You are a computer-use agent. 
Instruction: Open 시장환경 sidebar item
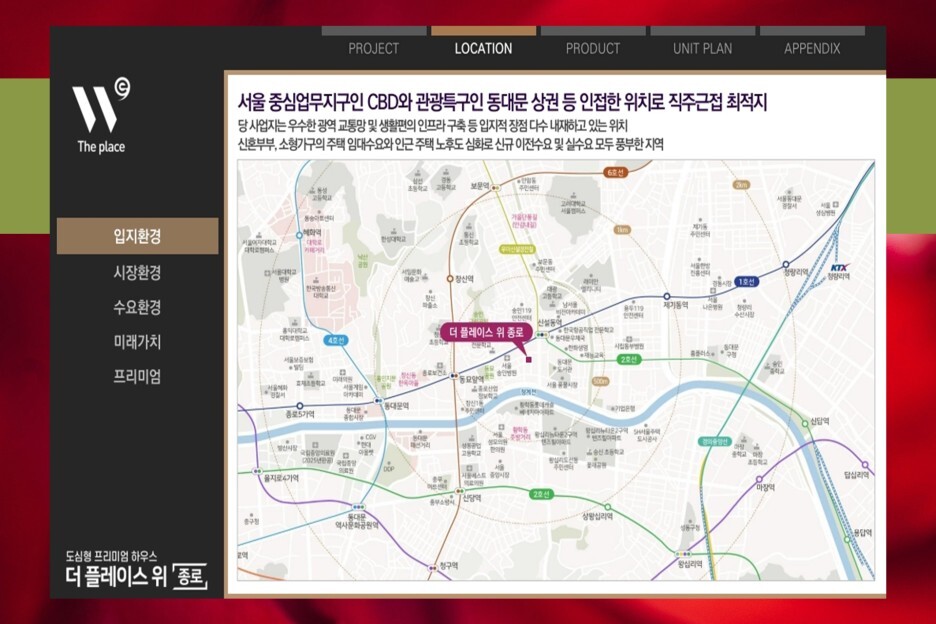point(137,272)
